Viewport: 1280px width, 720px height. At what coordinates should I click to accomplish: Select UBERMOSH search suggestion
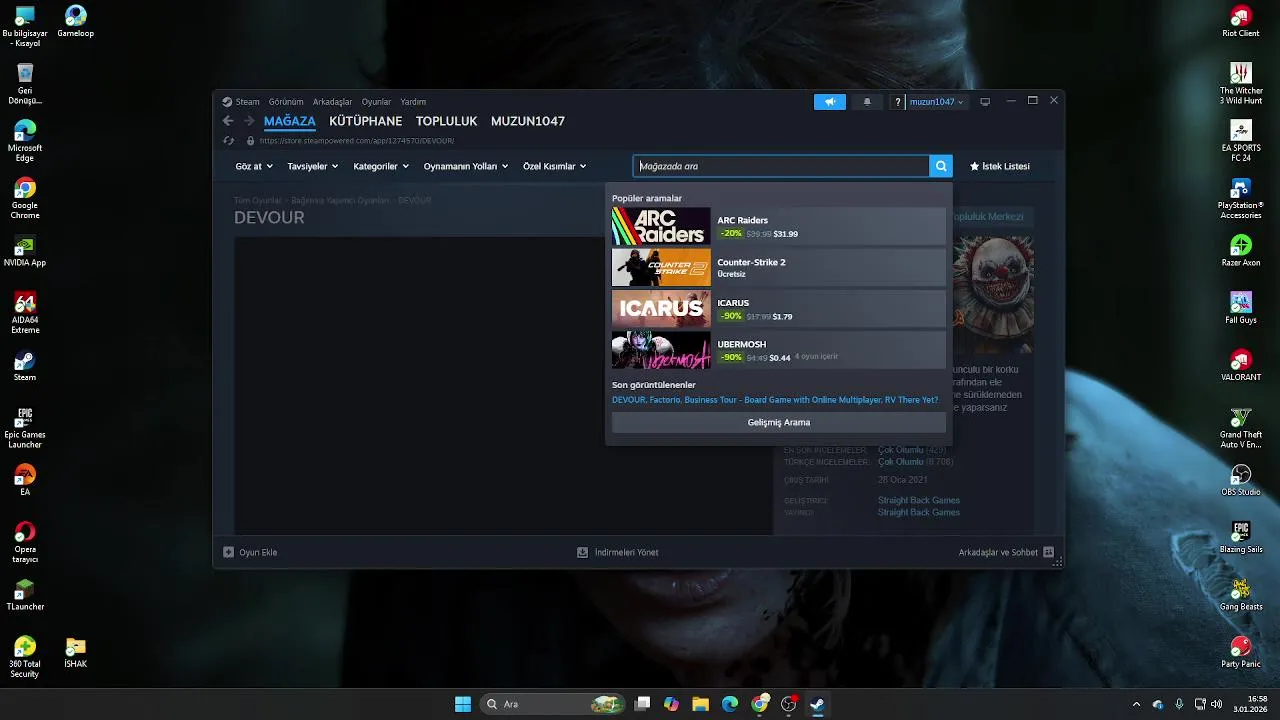(779, 350)
